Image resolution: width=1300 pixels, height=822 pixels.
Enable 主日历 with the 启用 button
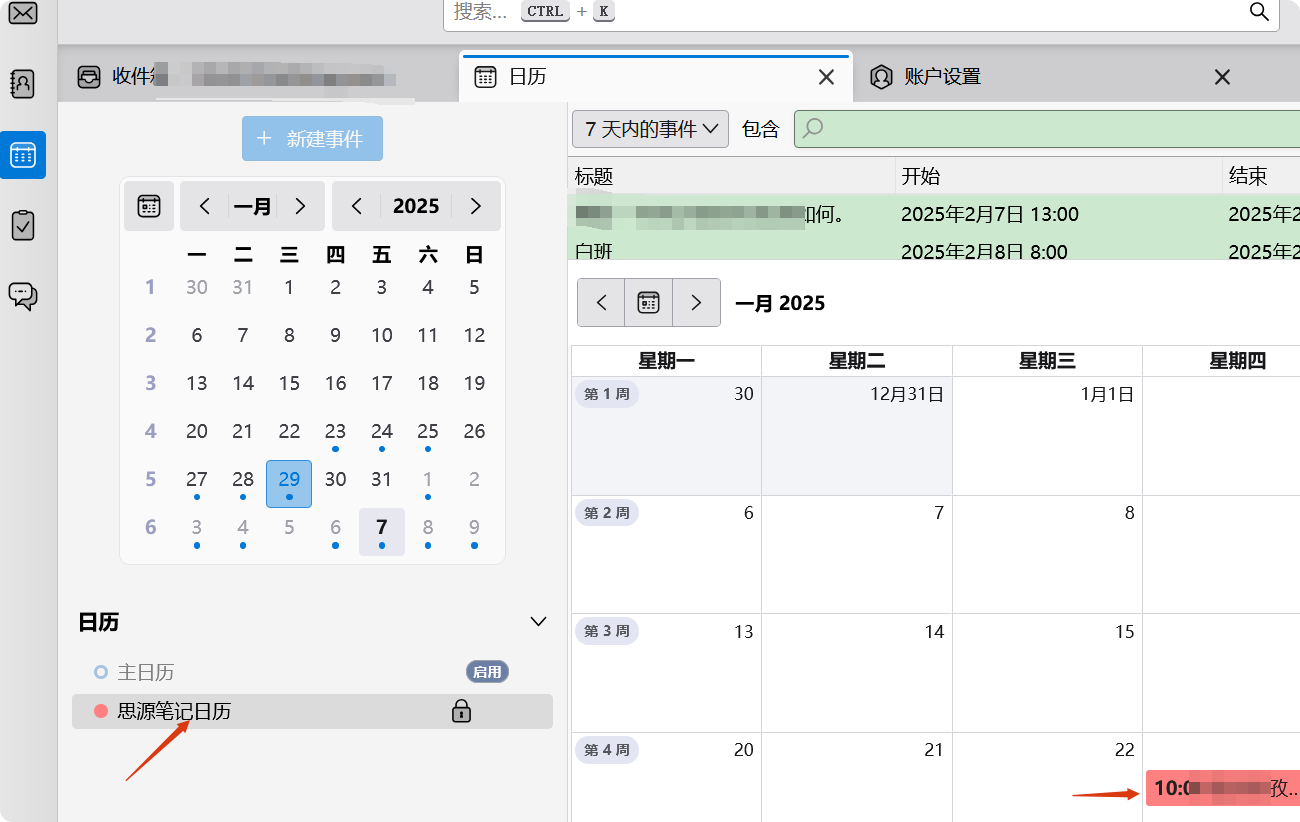click(x=487, y=672)
